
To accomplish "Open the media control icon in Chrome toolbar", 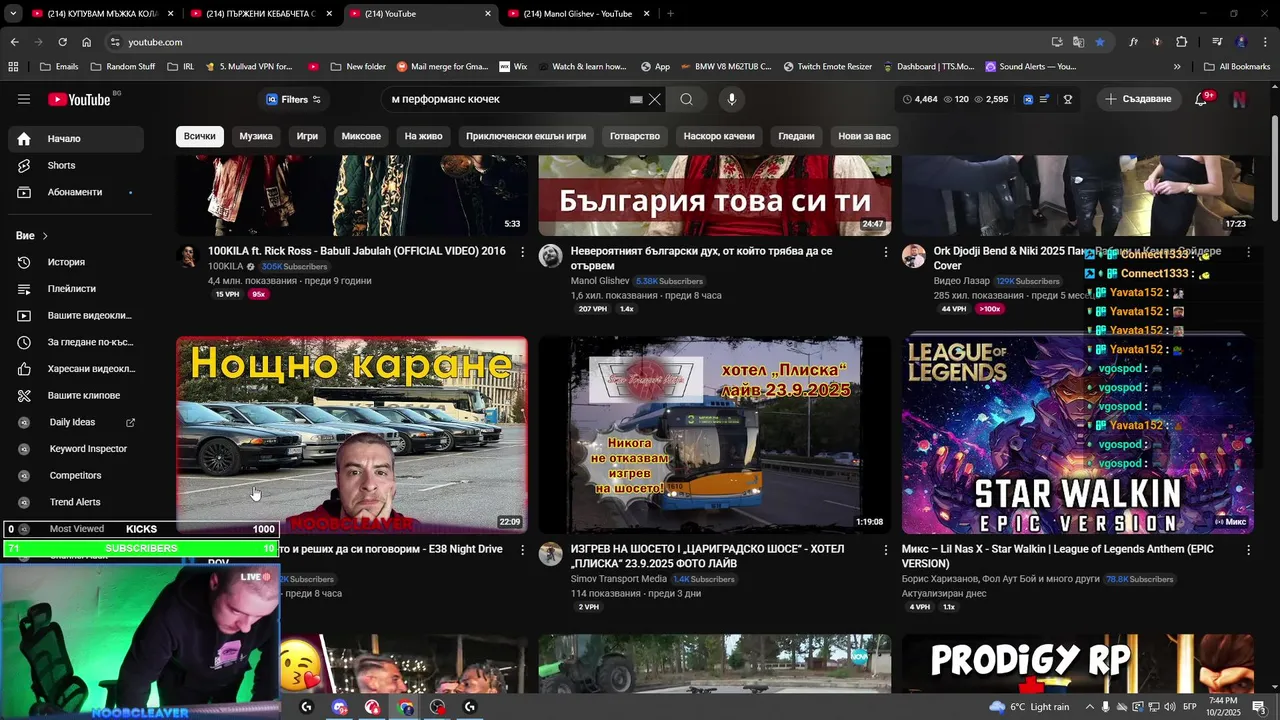I will coord(1217,42).
